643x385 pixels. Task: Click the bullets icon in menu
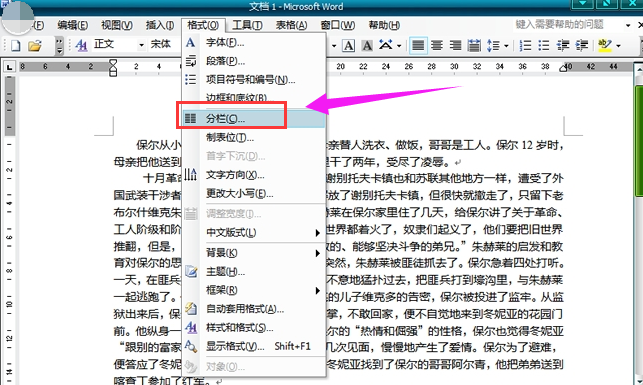point(191,80)
